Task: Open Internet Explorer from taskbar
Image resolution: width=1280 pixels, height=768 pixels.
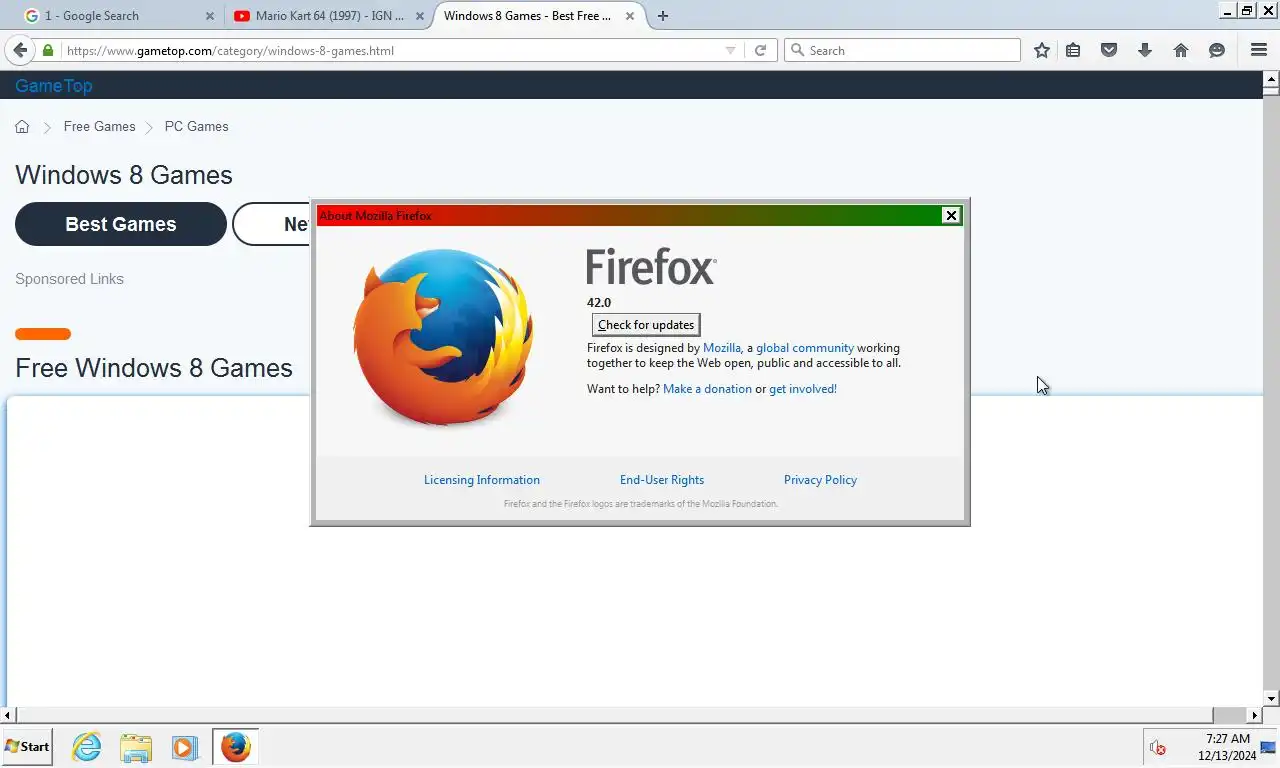Action: click(87, 746)
